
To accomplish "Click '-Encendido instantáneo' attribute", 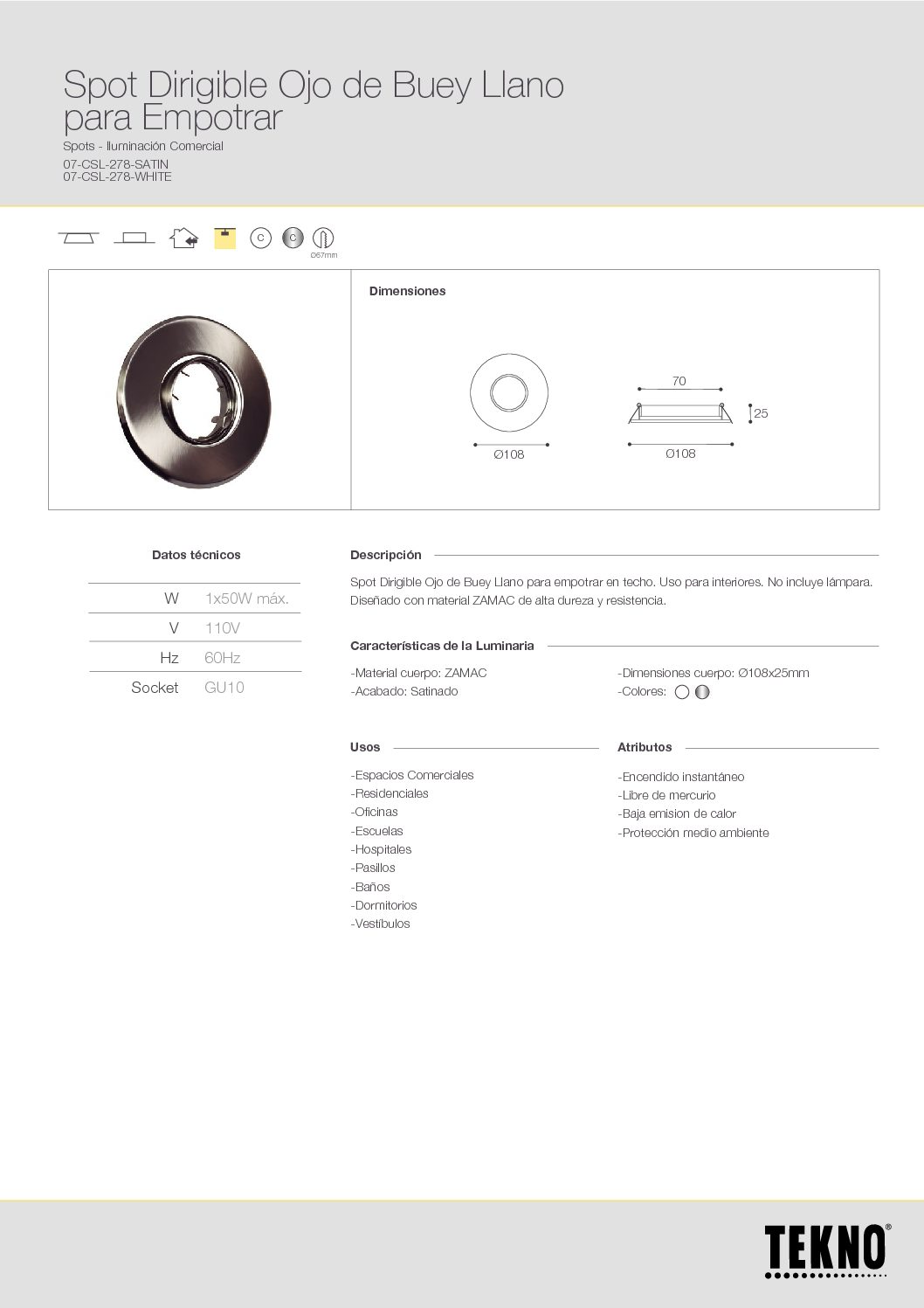I will 681,777.
